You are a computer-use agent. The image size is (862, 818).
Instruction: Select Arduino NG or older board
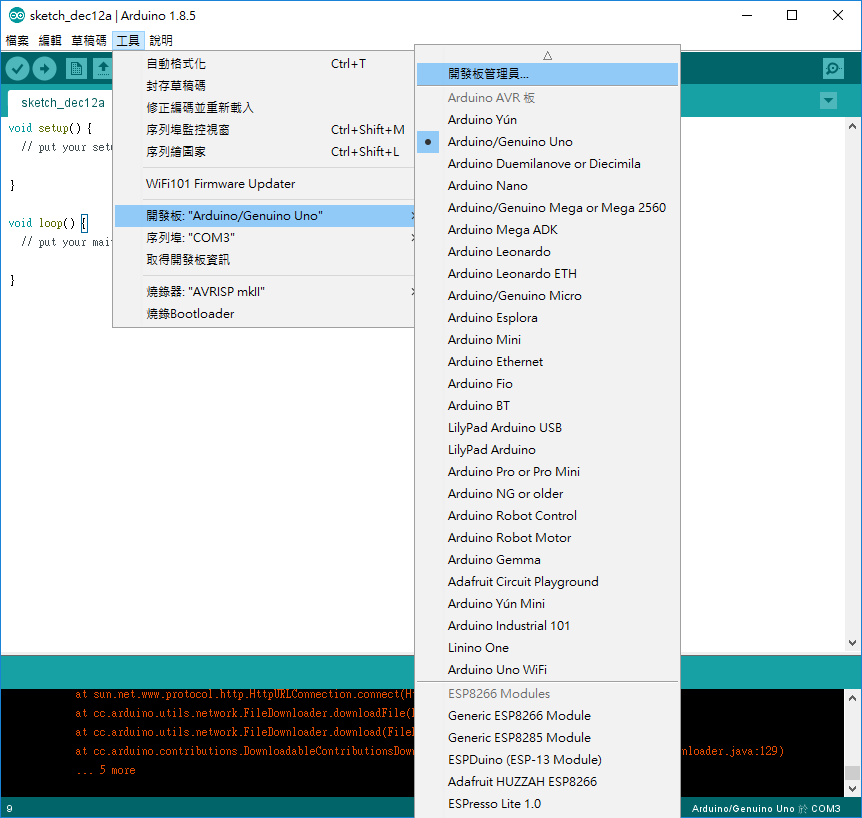[548, 494]
